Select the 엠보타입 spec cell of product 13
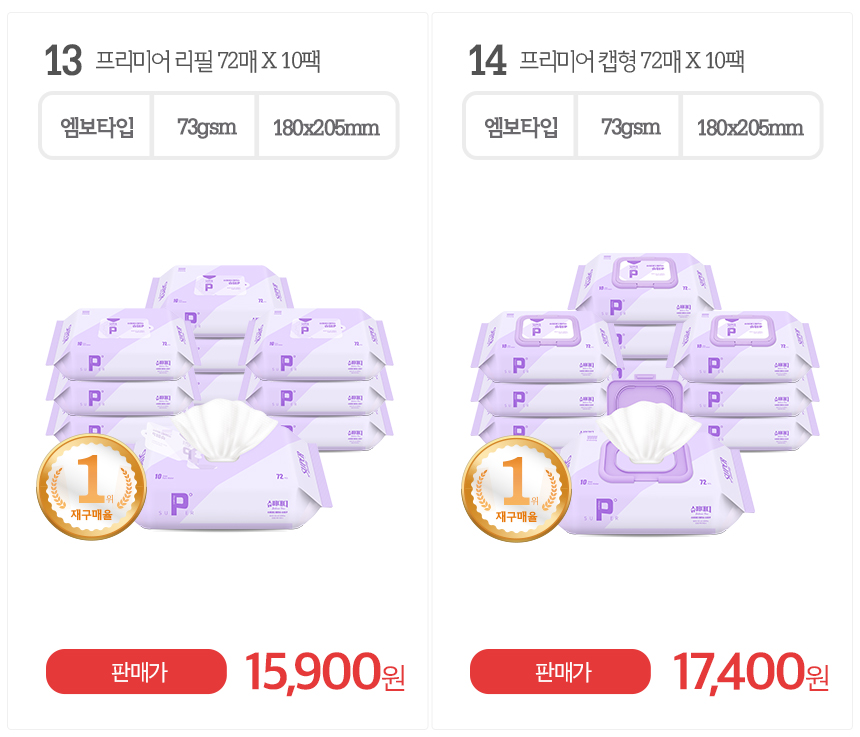The width and height of the screenshot is (860, 737). point(97,127)
